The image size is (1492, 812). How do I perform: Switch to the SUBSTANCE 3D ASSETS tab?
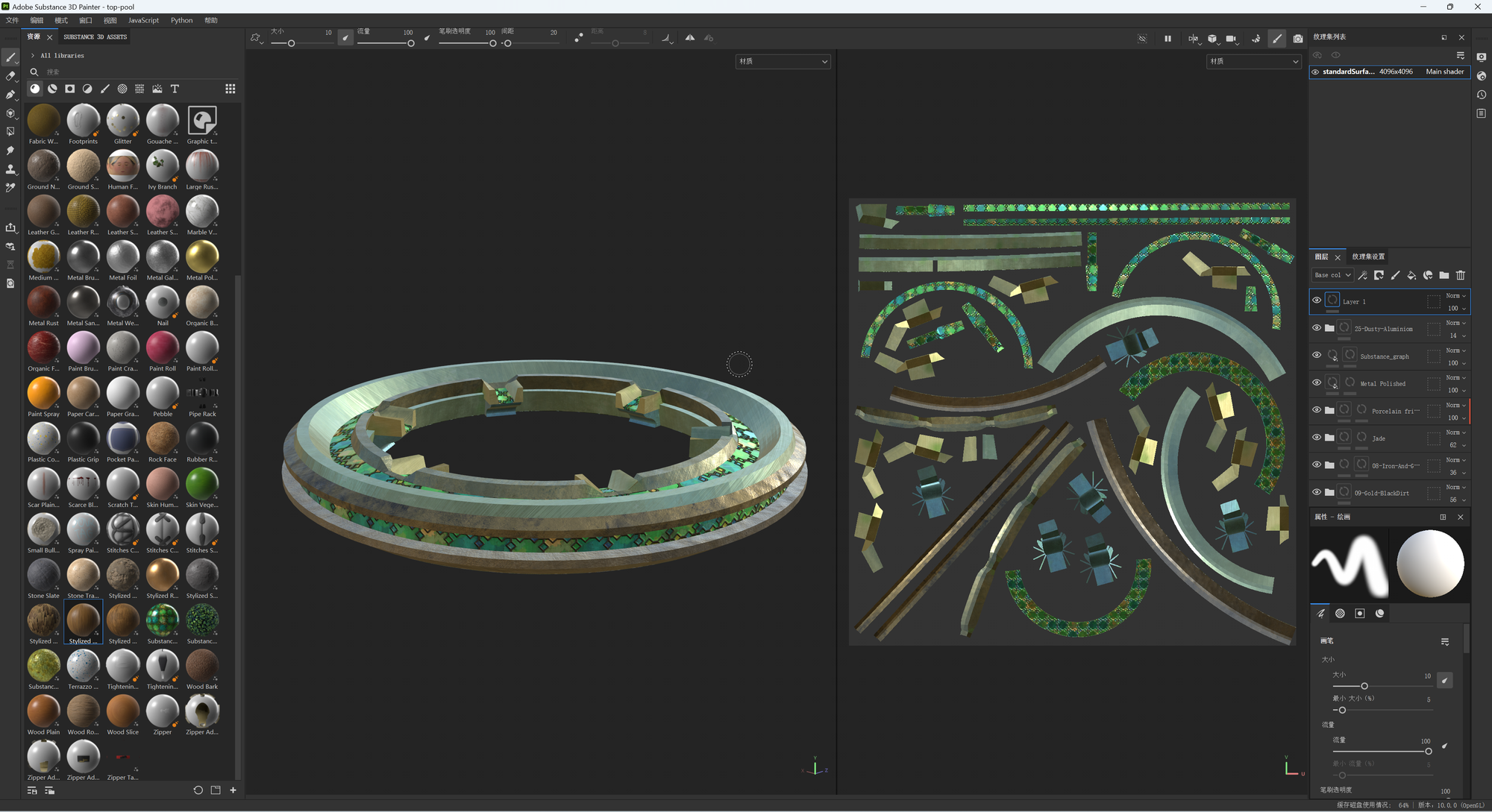(x=95, y=37)
